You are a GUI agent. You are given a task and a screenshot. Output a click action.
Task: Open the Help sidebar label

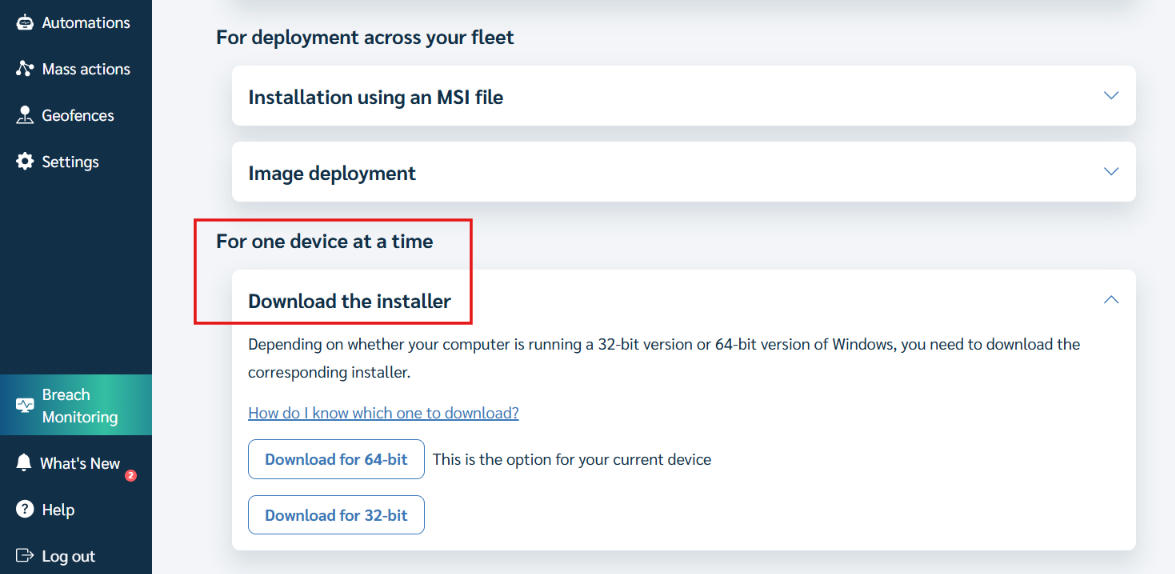(x=58, y=510)
